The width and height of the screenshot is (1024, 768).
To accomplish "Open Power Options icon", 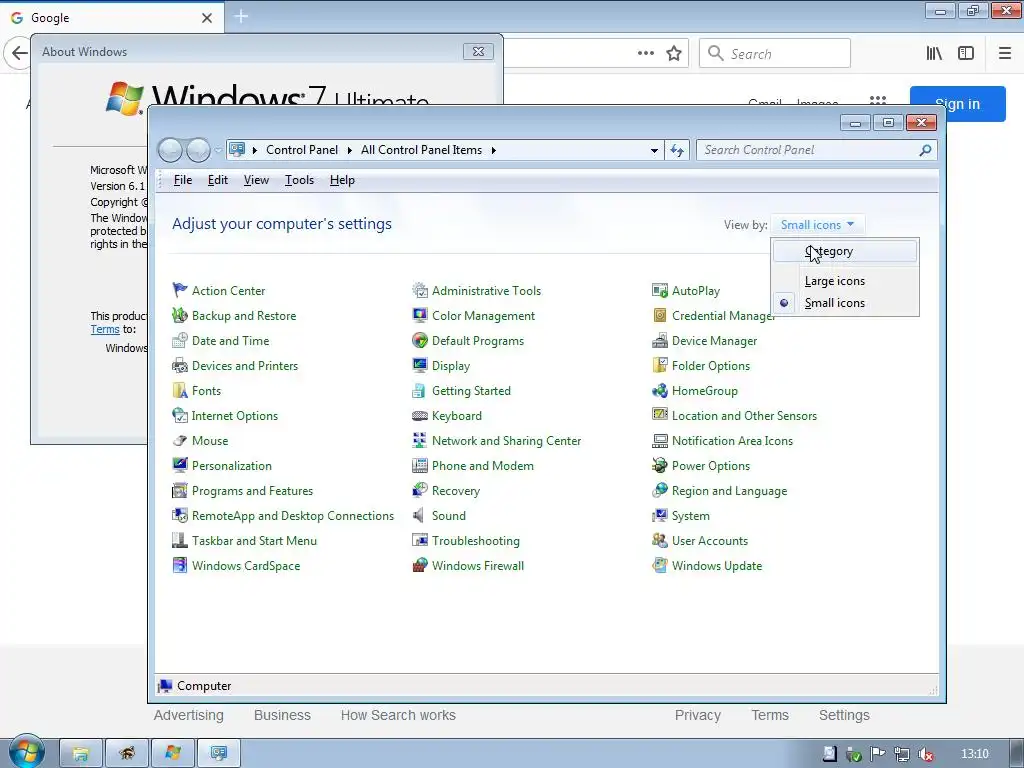I will (x=660, y=466).
